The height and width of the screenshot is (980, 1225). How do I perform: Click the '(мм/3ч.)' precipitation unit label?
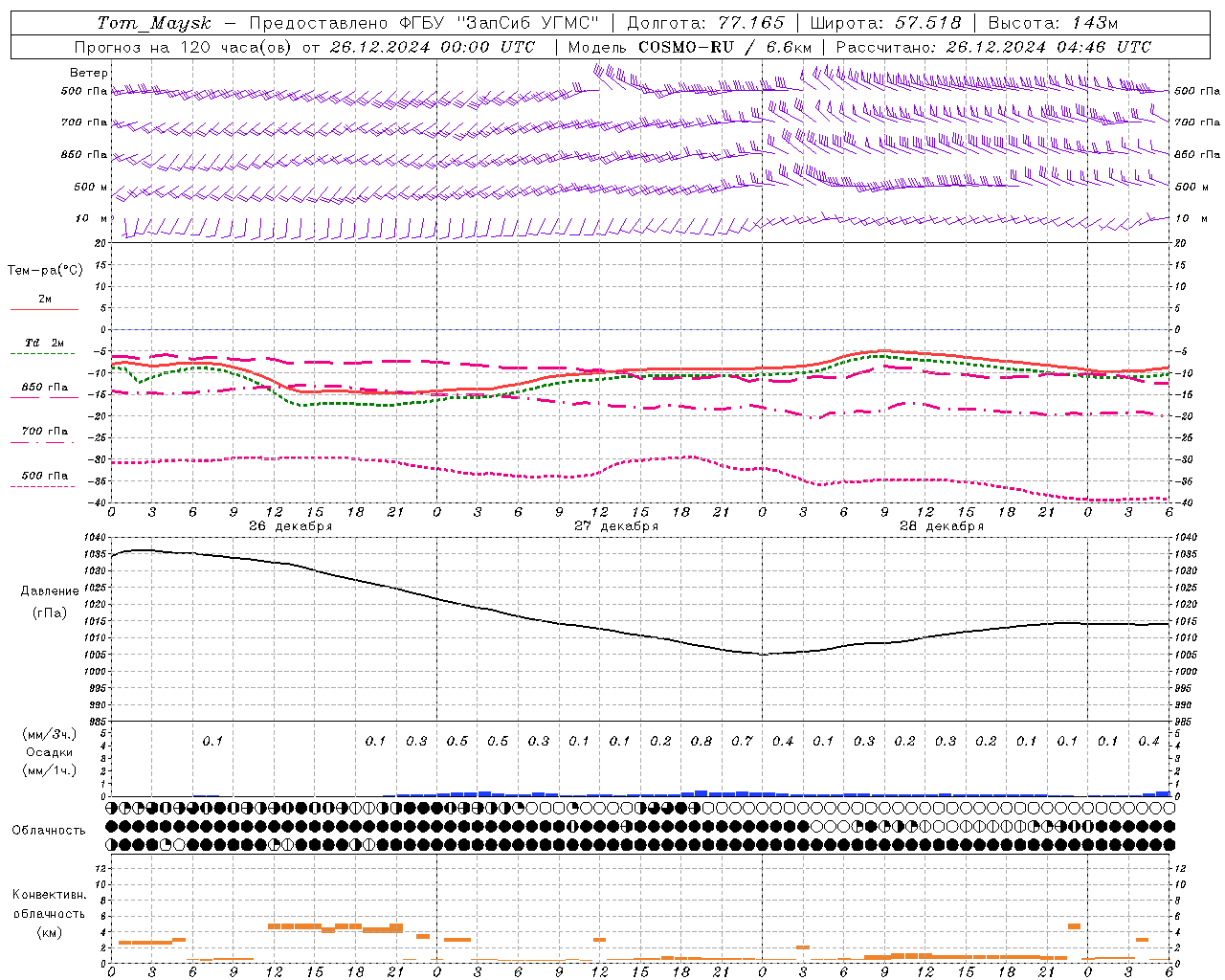click(x=50, y=735)
